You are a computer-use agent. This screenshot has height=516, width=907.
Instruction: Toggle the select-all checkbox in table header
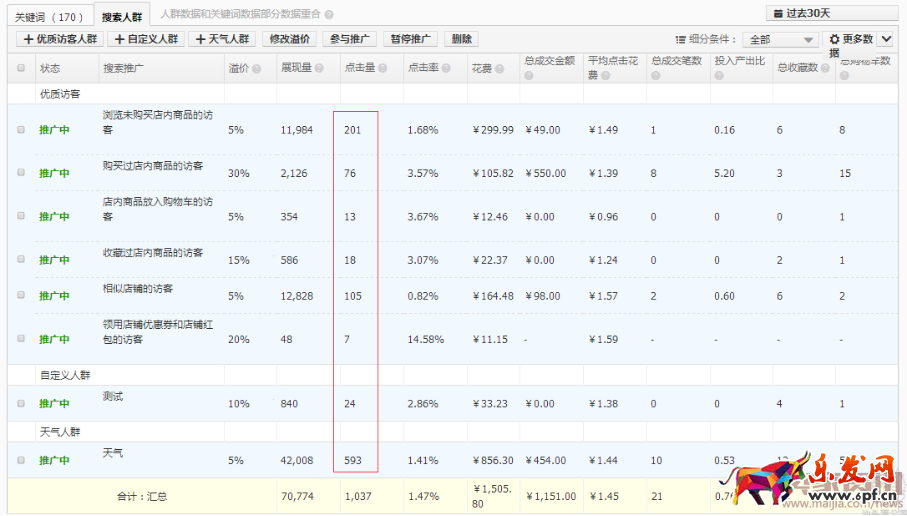tap(21, 68)
